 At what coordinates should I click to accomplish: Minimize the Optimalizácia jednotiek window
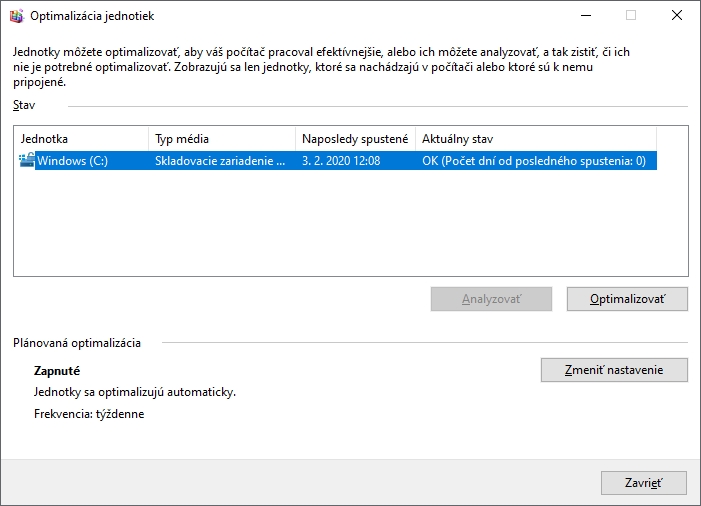(585, 16)
